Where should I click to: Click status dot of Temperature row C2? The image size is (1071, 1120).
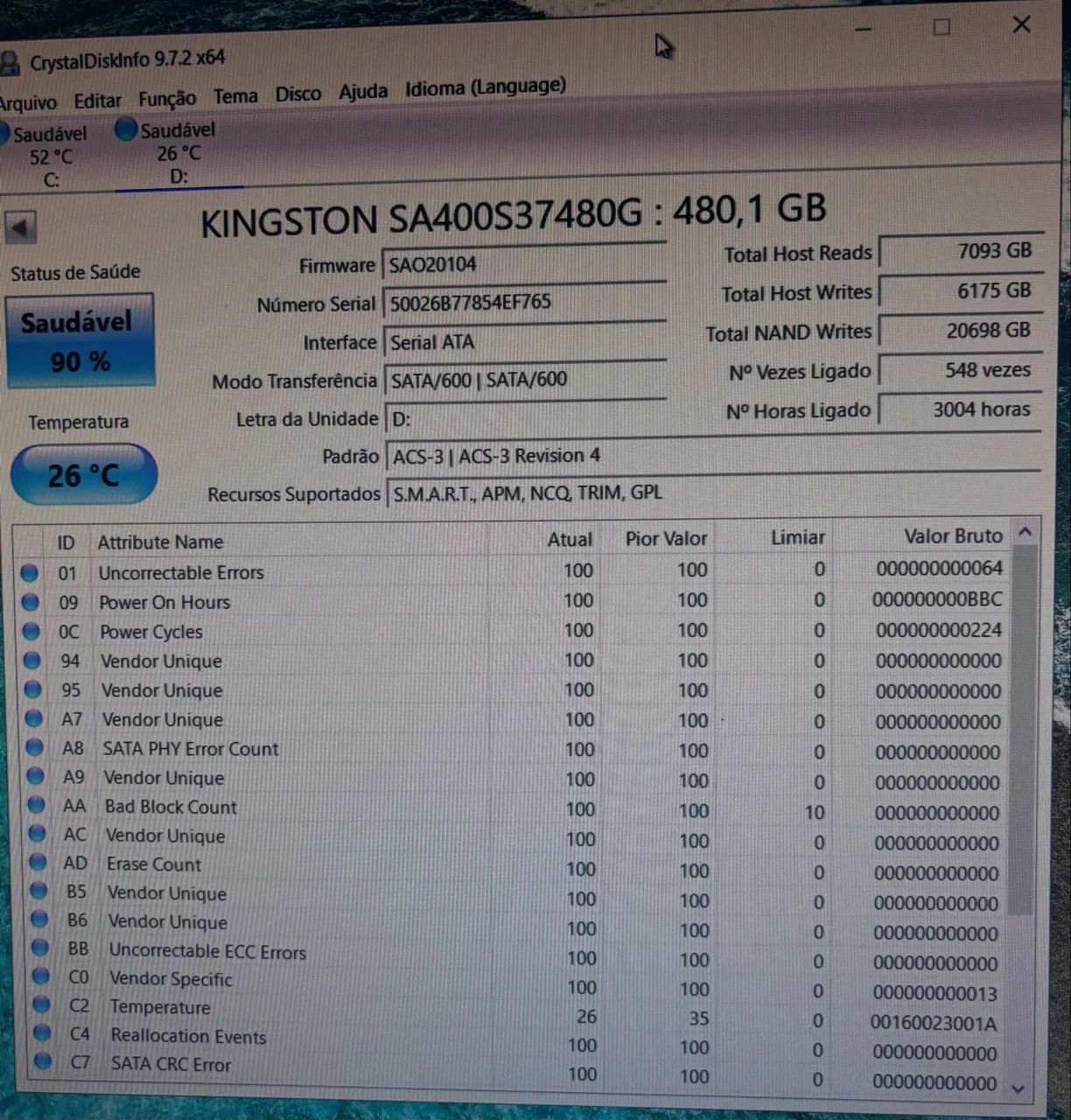point(41,1004)
